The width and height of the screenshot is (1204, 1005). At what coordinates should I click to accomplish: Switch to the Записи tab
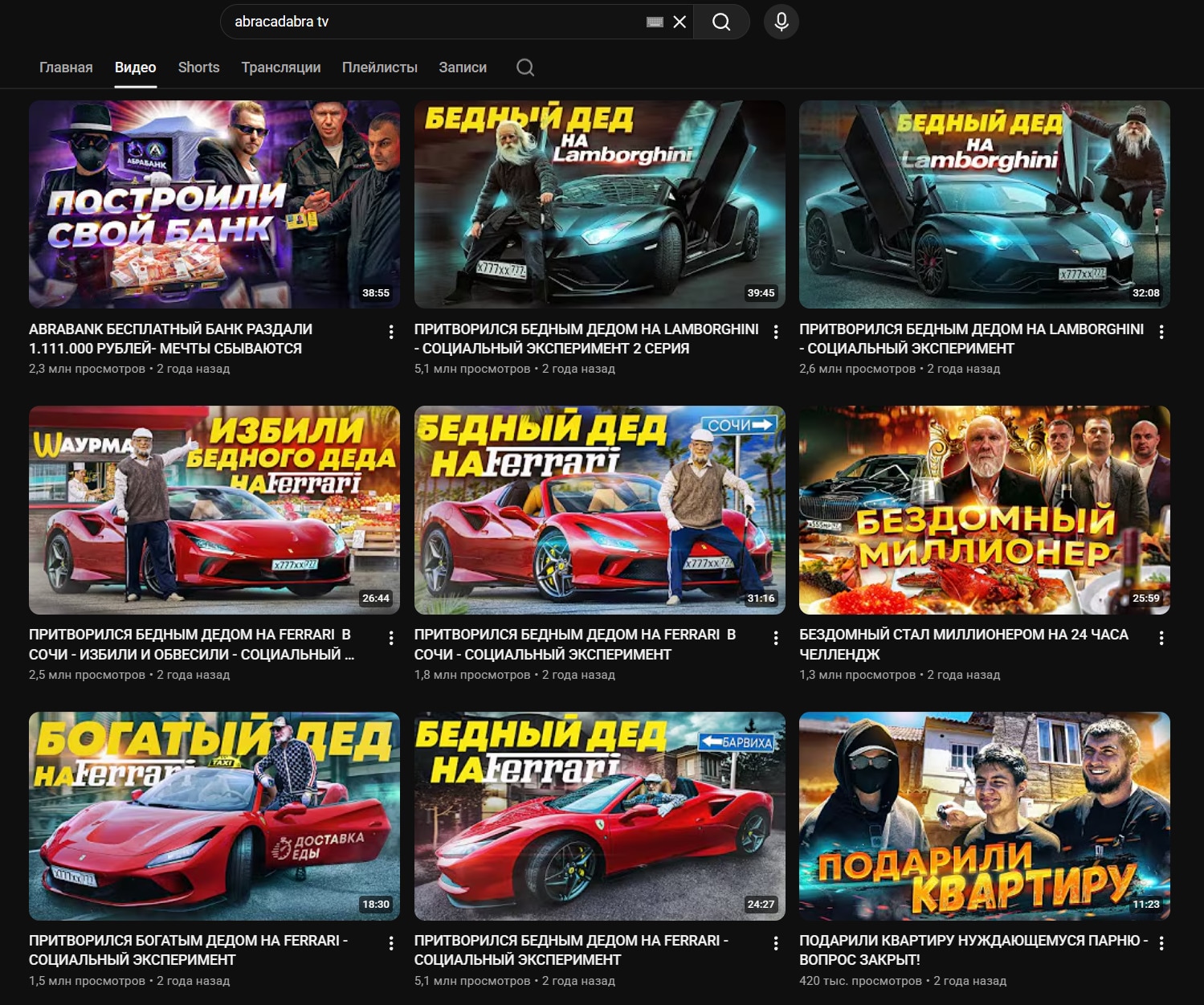(463, 67)
